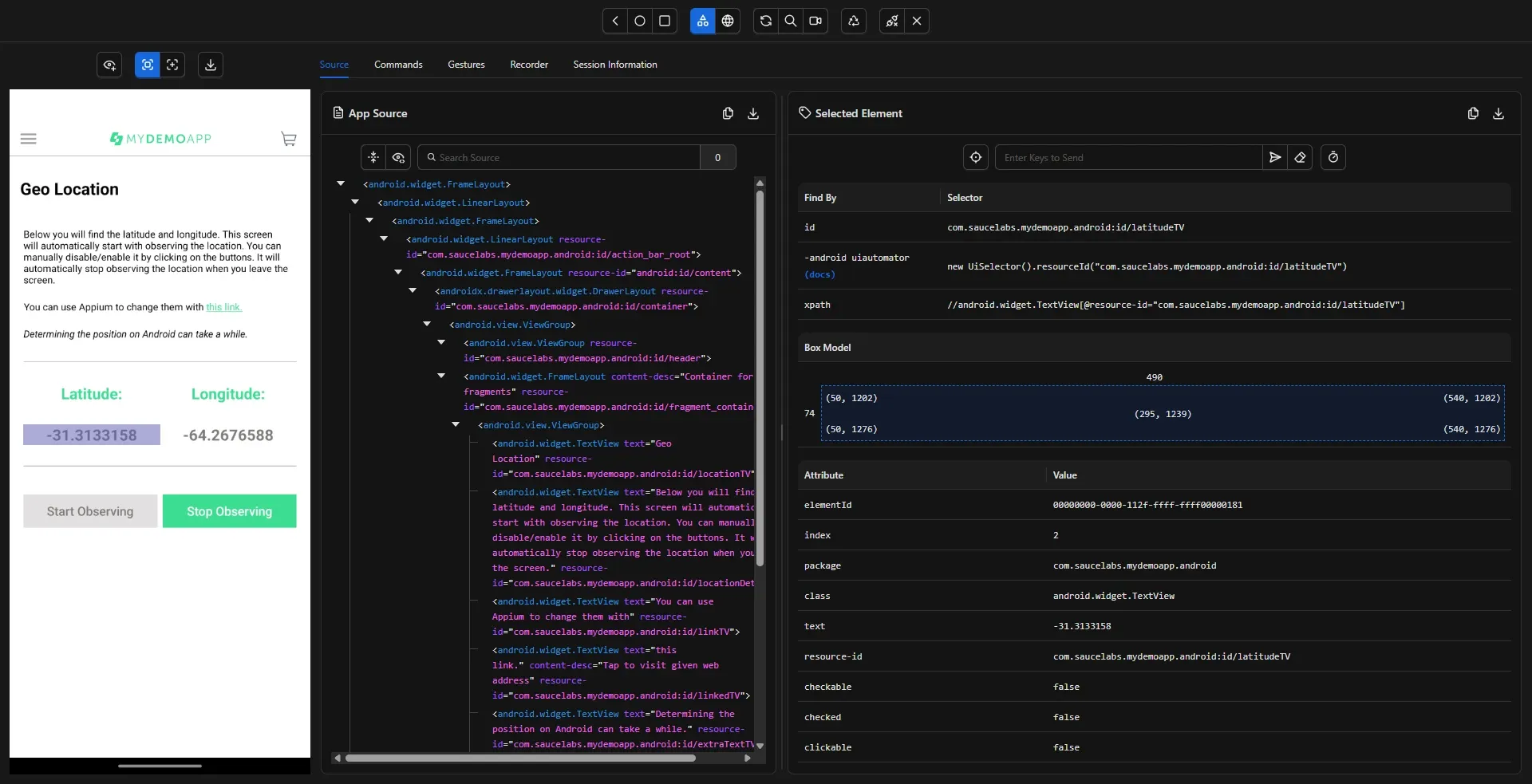Viewport: 1532px width, 784px height.
Task: Enable Select Elements mode
Action: 148,65
